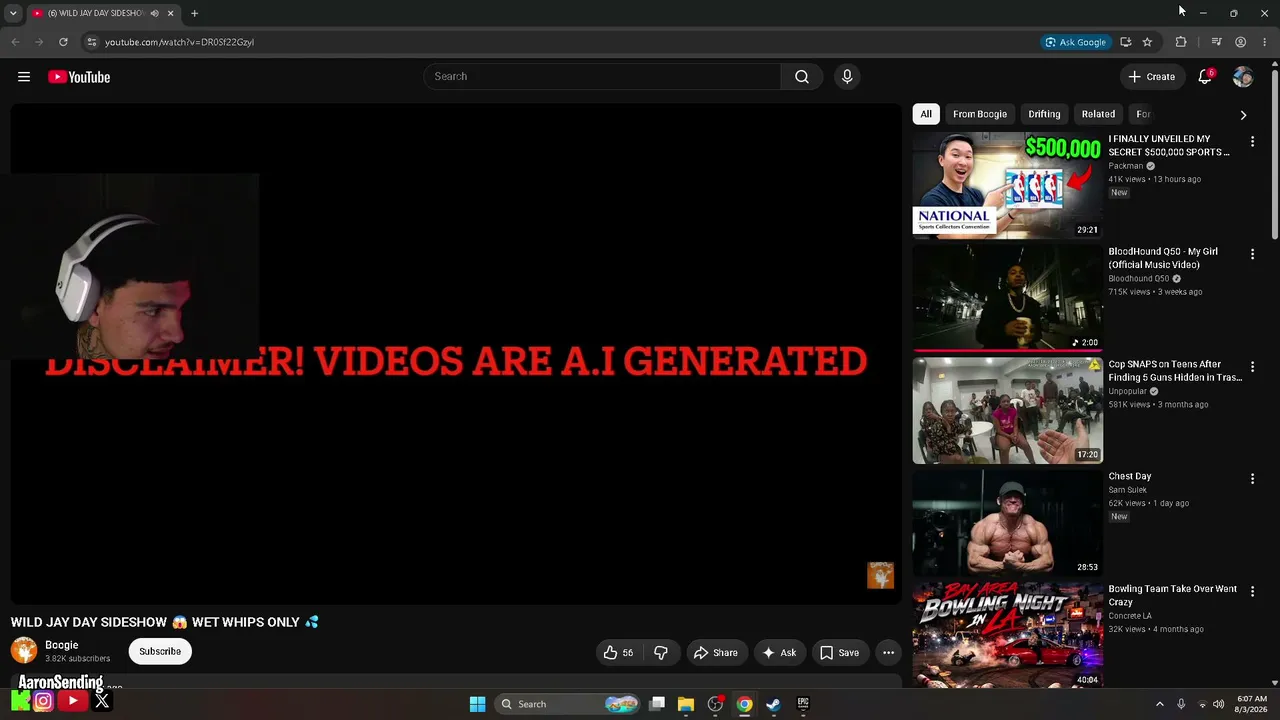Open the account avatar menu
Image resolution: width=1280 pixels, height=720 pixels.
(x=1243, y=77)
